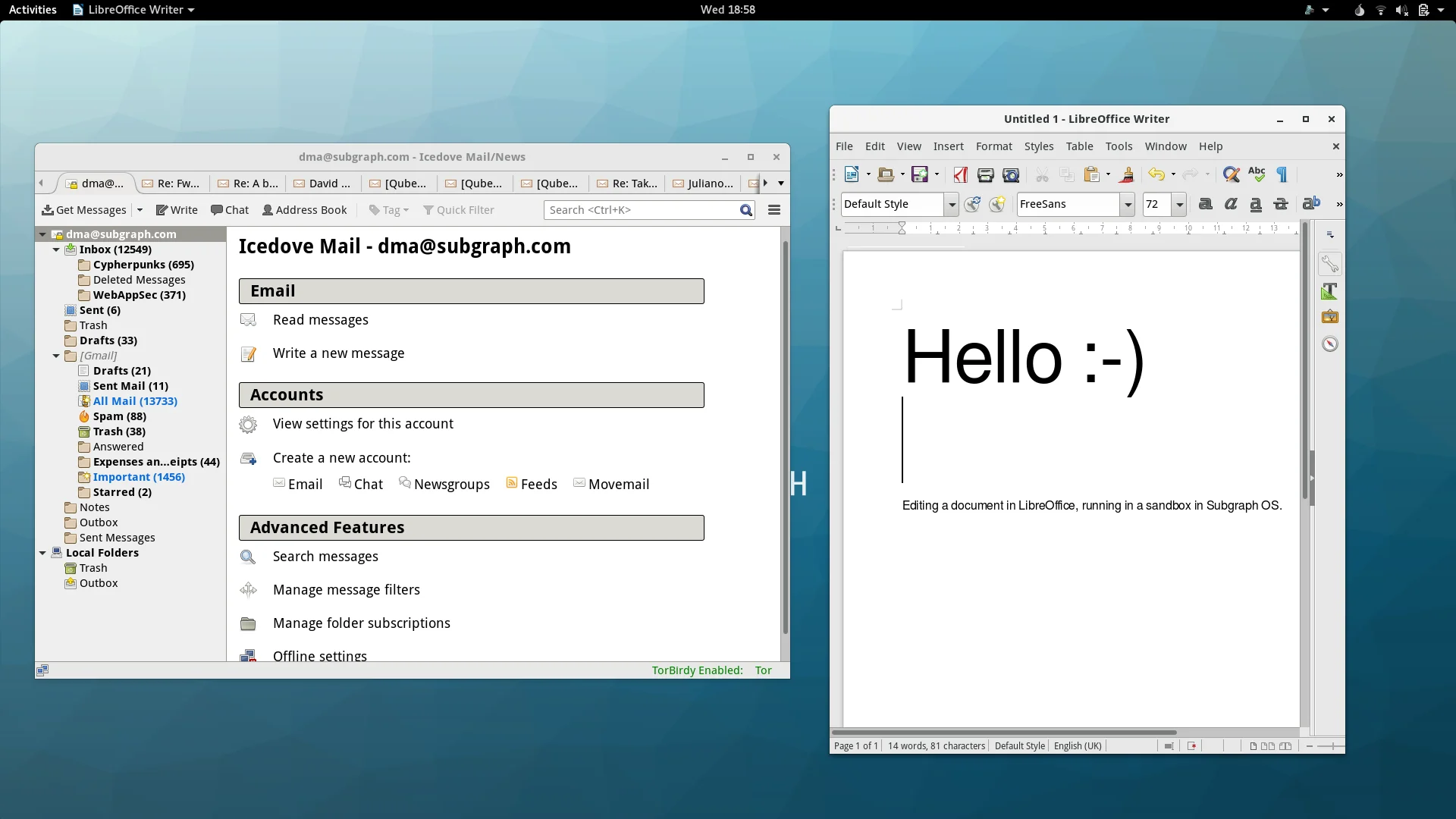The width and height of the screenshot is (1456, 819).
Task: Collapse the [Gmail] folder tree
Action: tap(56, 356)
